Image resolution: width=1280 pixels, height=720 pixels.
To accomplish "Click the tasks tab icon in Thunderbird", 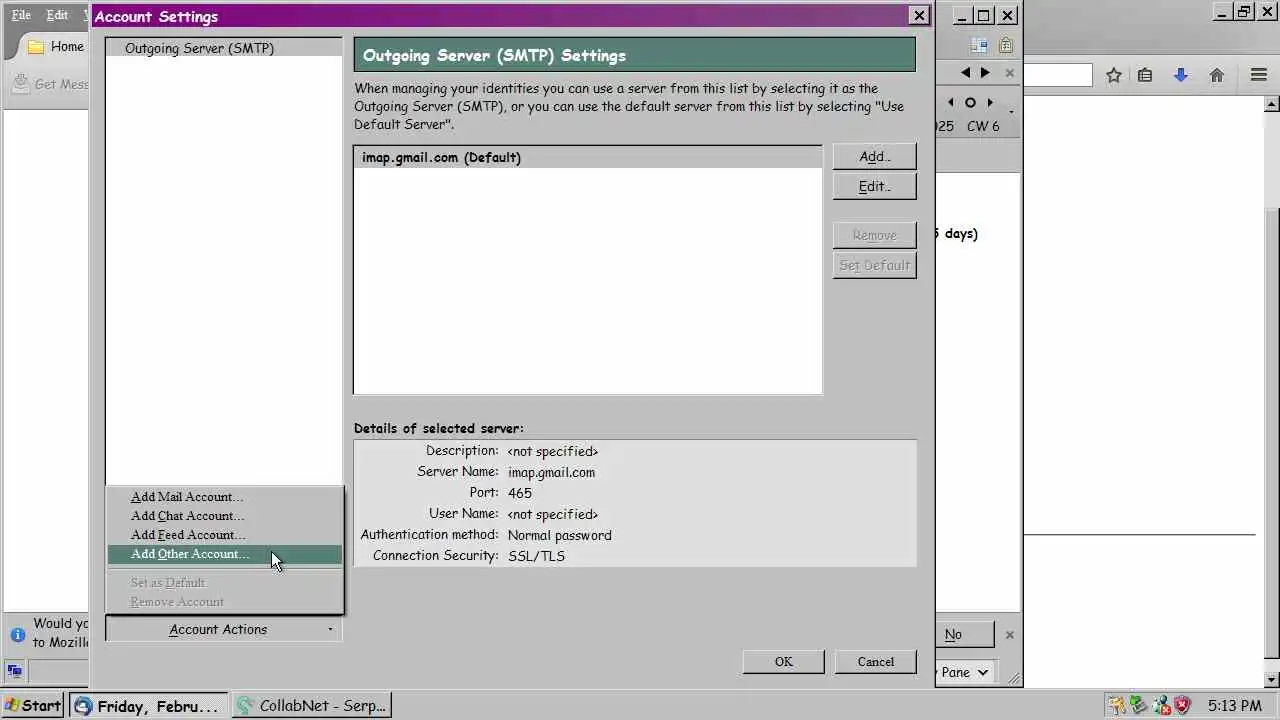I will click(x=1006, y=46).
